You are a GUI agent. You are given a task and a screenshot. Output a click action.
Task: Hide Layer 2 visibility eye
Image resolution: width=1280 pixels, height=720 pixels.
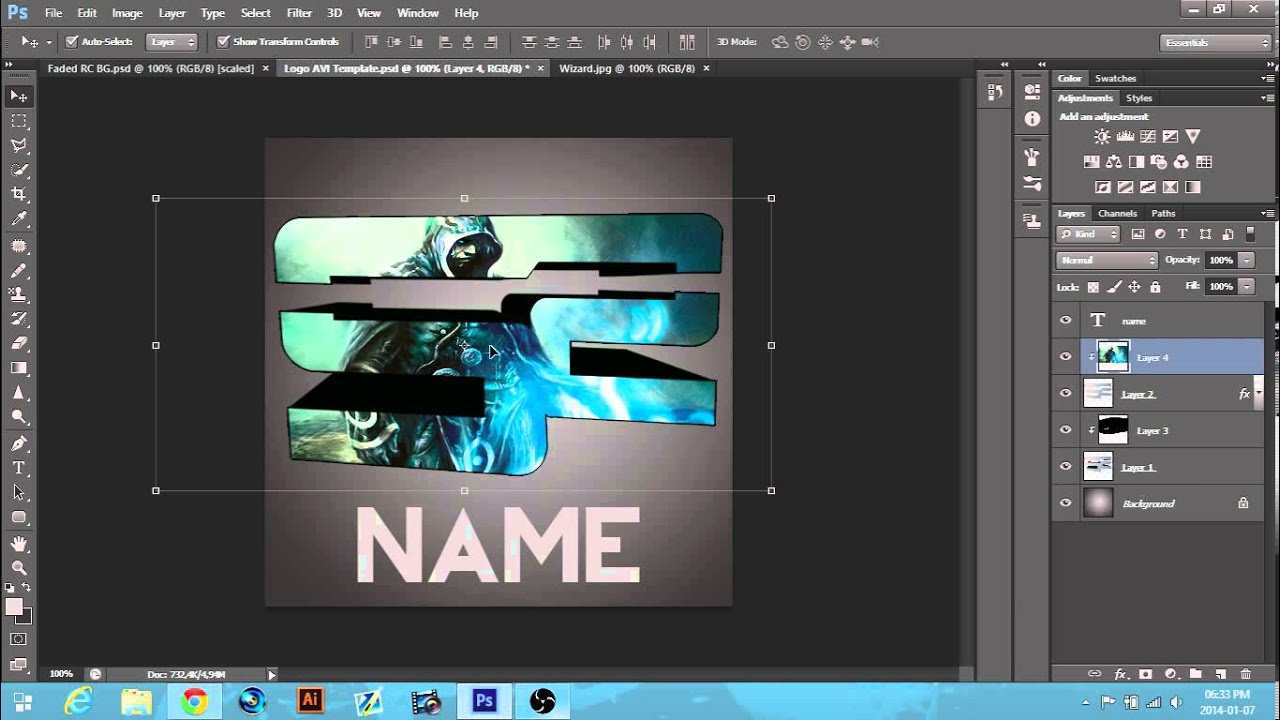pyautogui.click(x=1065, y=394)
